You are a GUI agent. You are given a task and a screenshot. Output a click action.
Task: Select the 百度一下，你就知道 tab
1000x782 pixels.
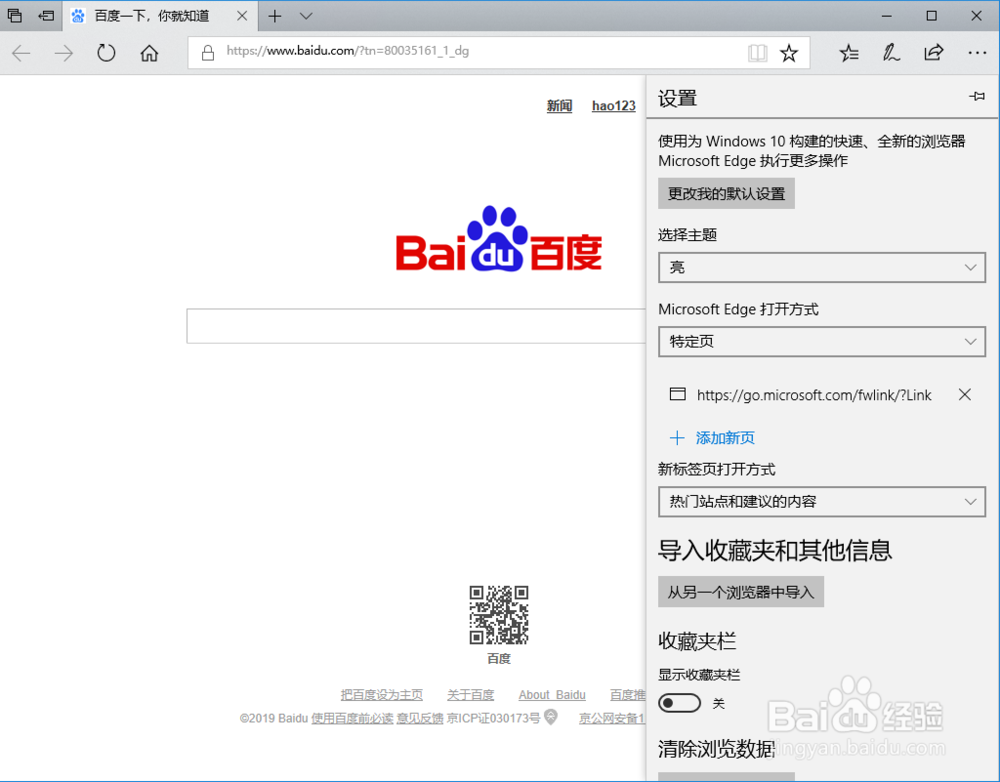(152, 16)
